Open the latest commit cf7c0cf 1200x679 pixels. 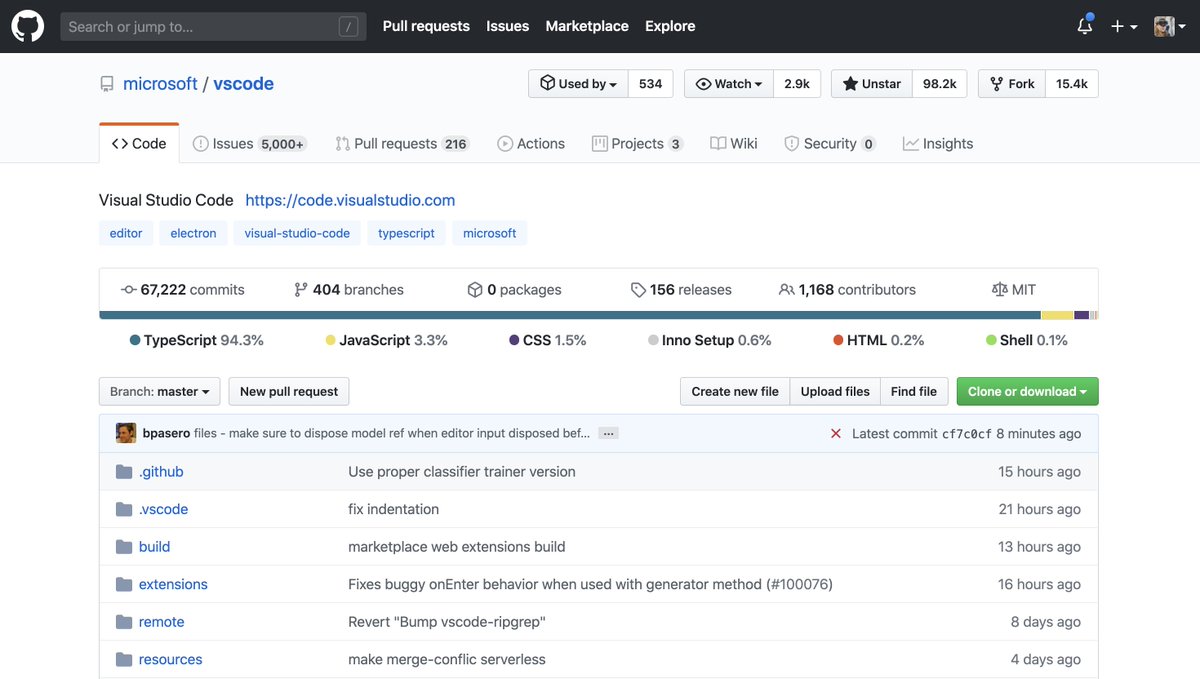967,434
